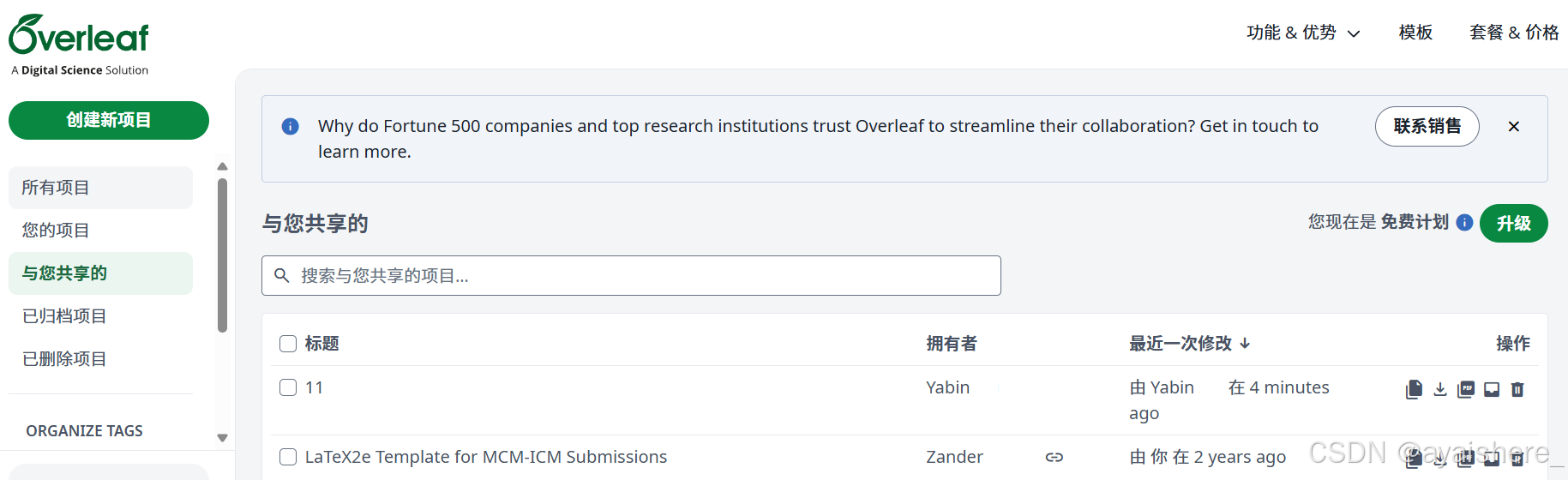Open the Overleaf logo home link
This screenshot has width=1568, height=480.
[79, 36]
